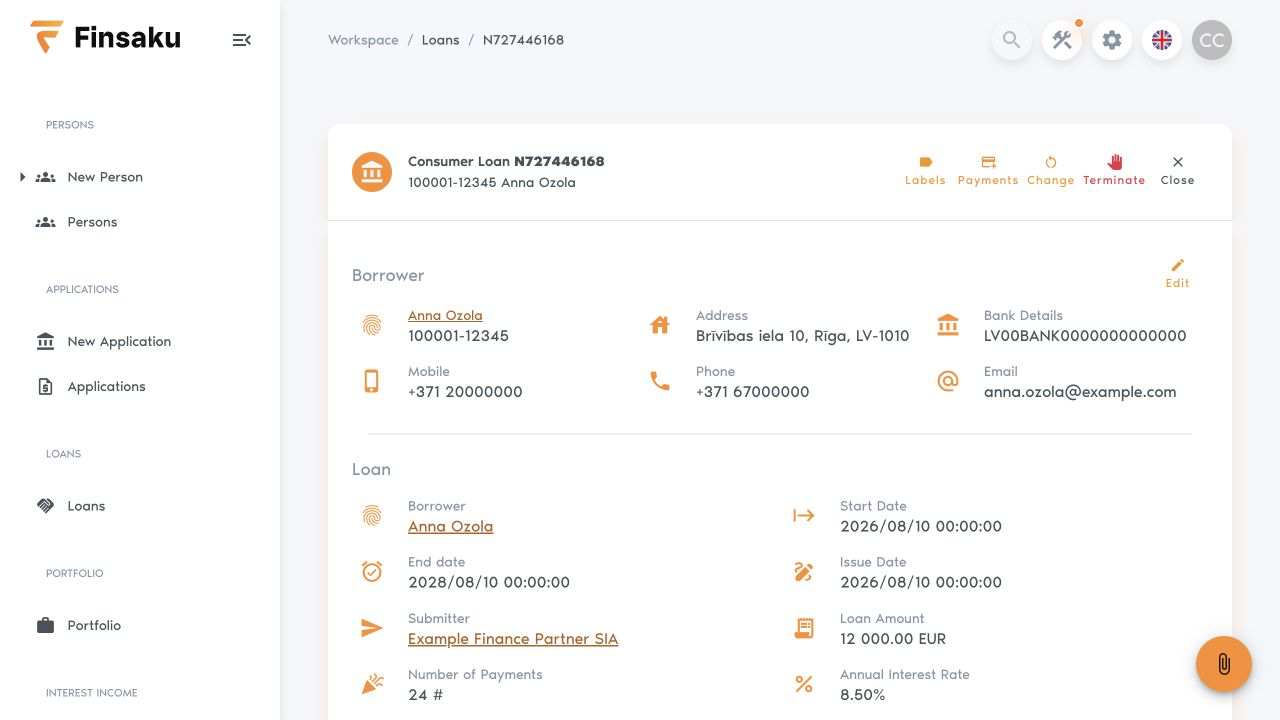
Task: Click fingerprint icon beside Loan Borrower
Action: (372, 516)
